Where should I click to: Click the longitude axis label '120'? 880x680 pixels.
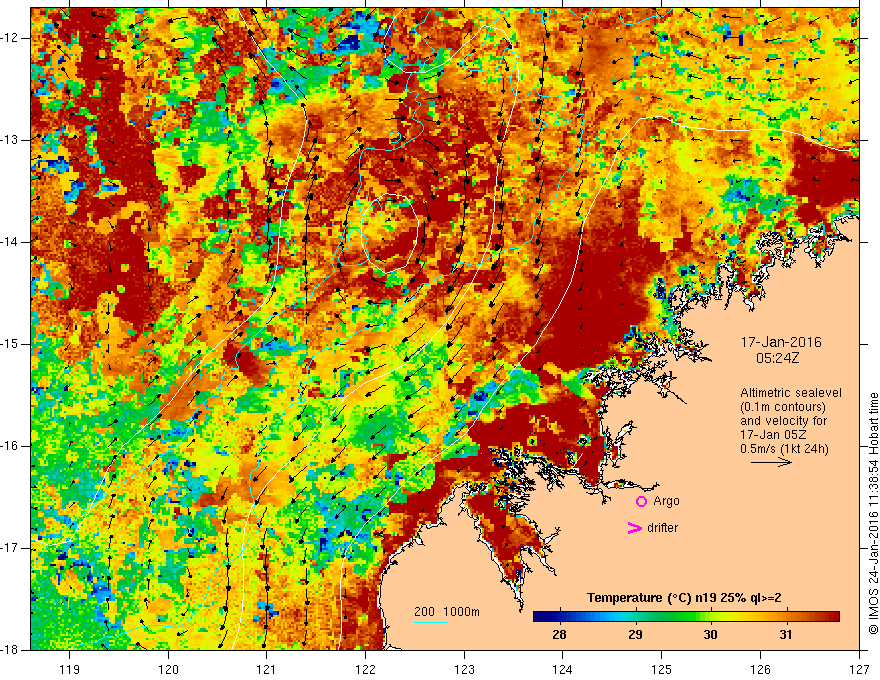168,669
